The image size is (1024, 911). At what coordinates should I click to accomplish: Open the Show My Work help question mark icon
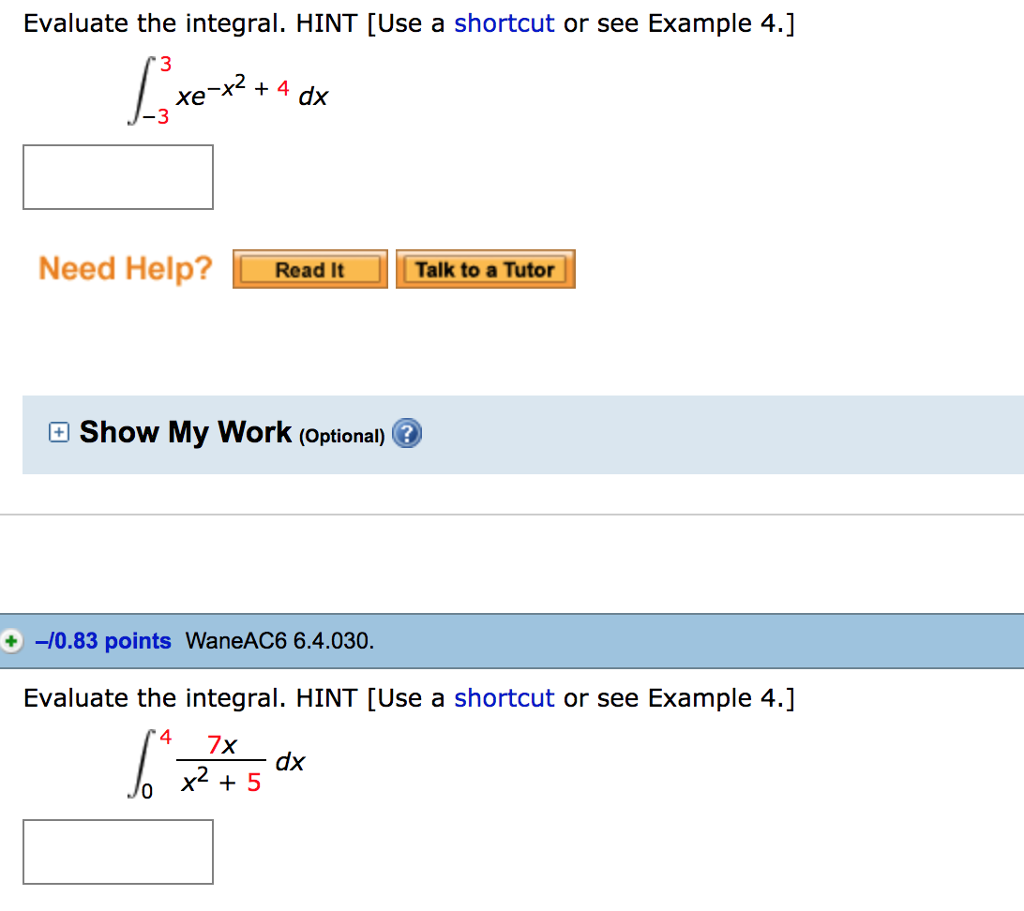[x=407, y=433]
